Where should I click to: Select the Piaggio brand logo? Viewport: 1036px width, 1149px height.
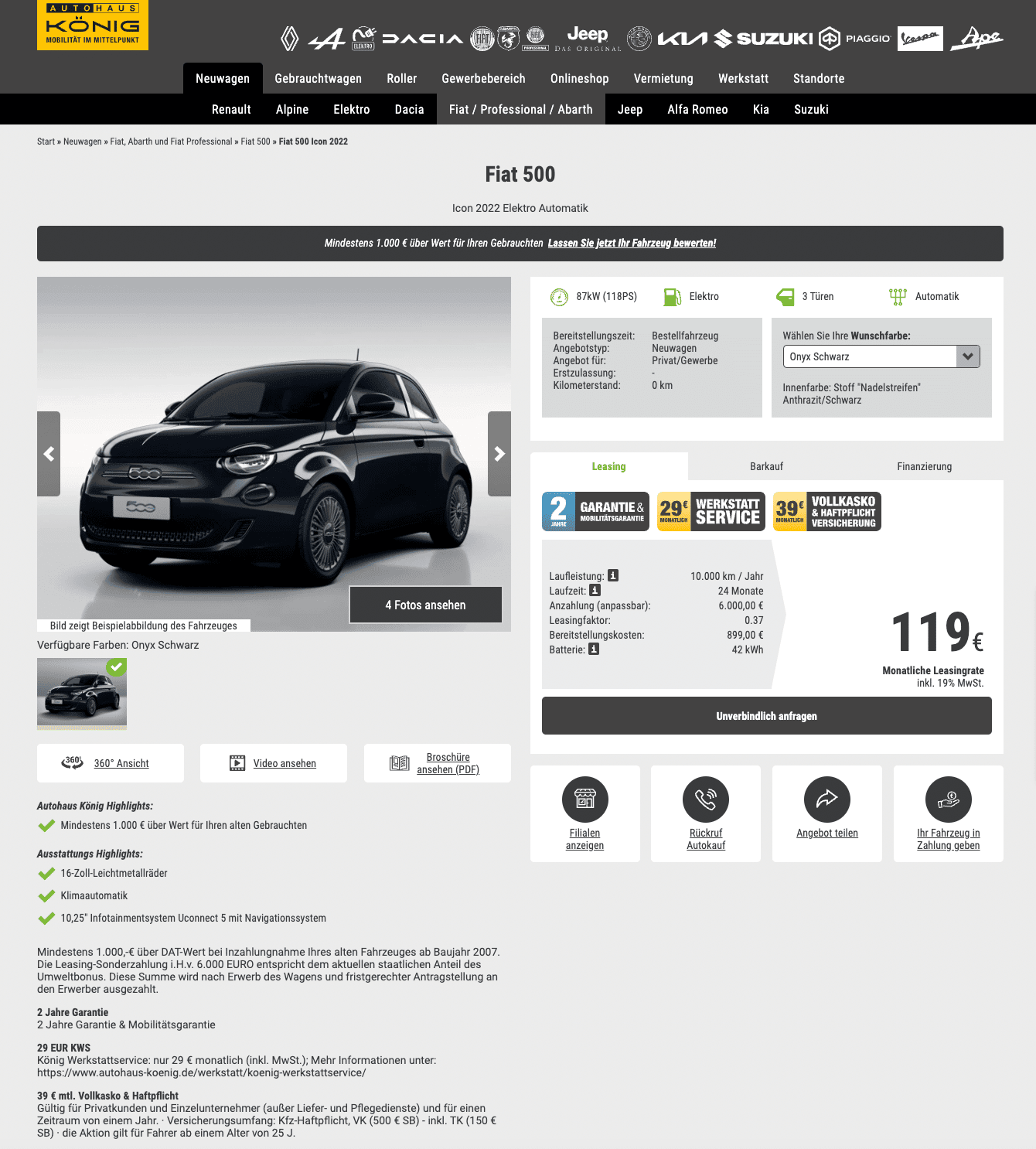point(855,39)
